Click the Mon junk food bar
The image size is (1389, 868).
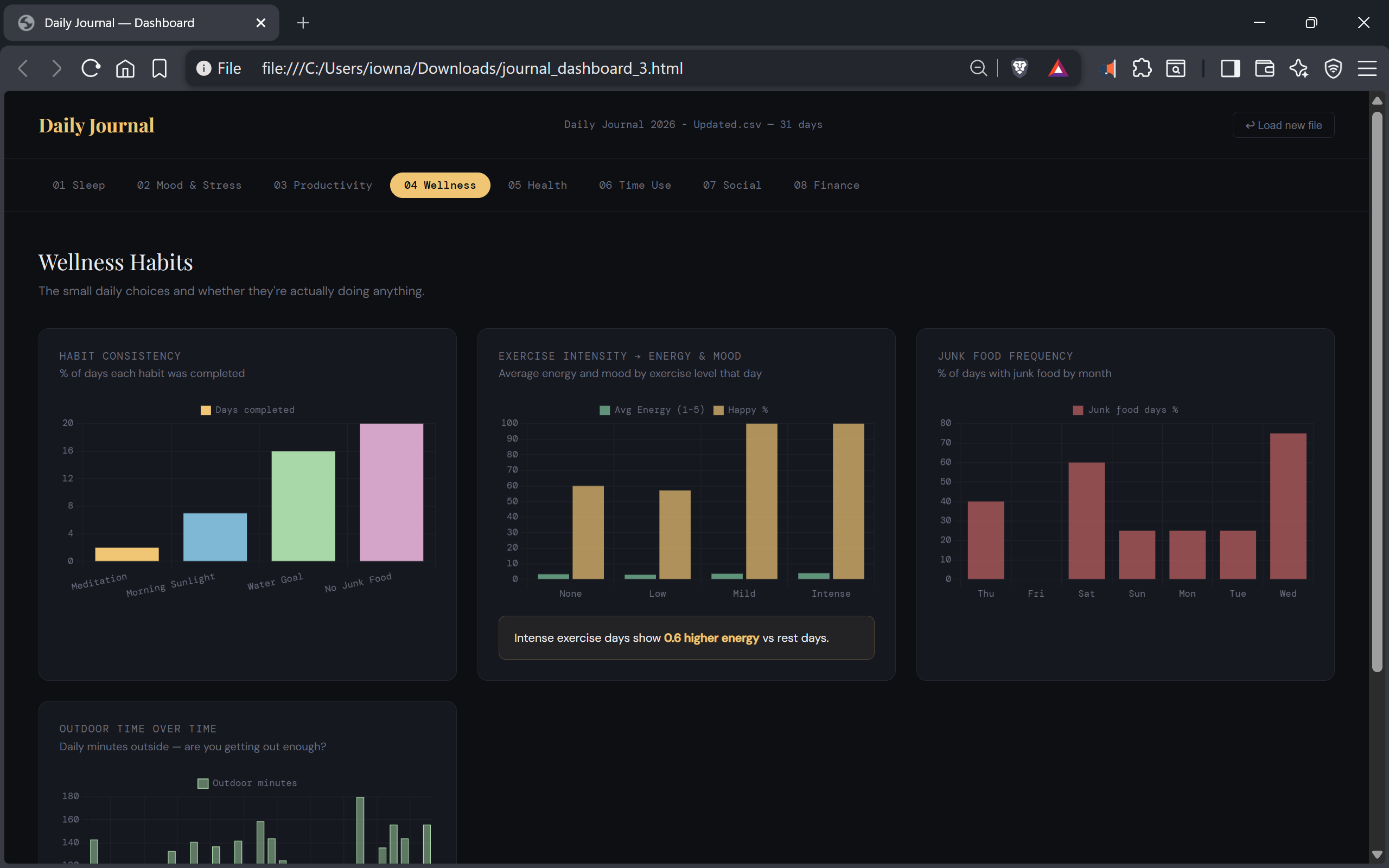click(x=1188, y=554)
